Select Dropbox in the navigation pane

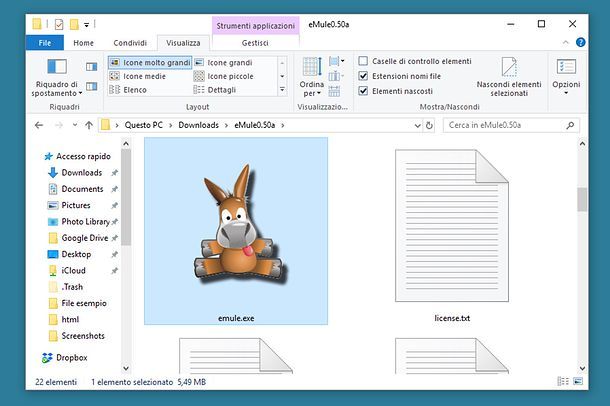65,358
